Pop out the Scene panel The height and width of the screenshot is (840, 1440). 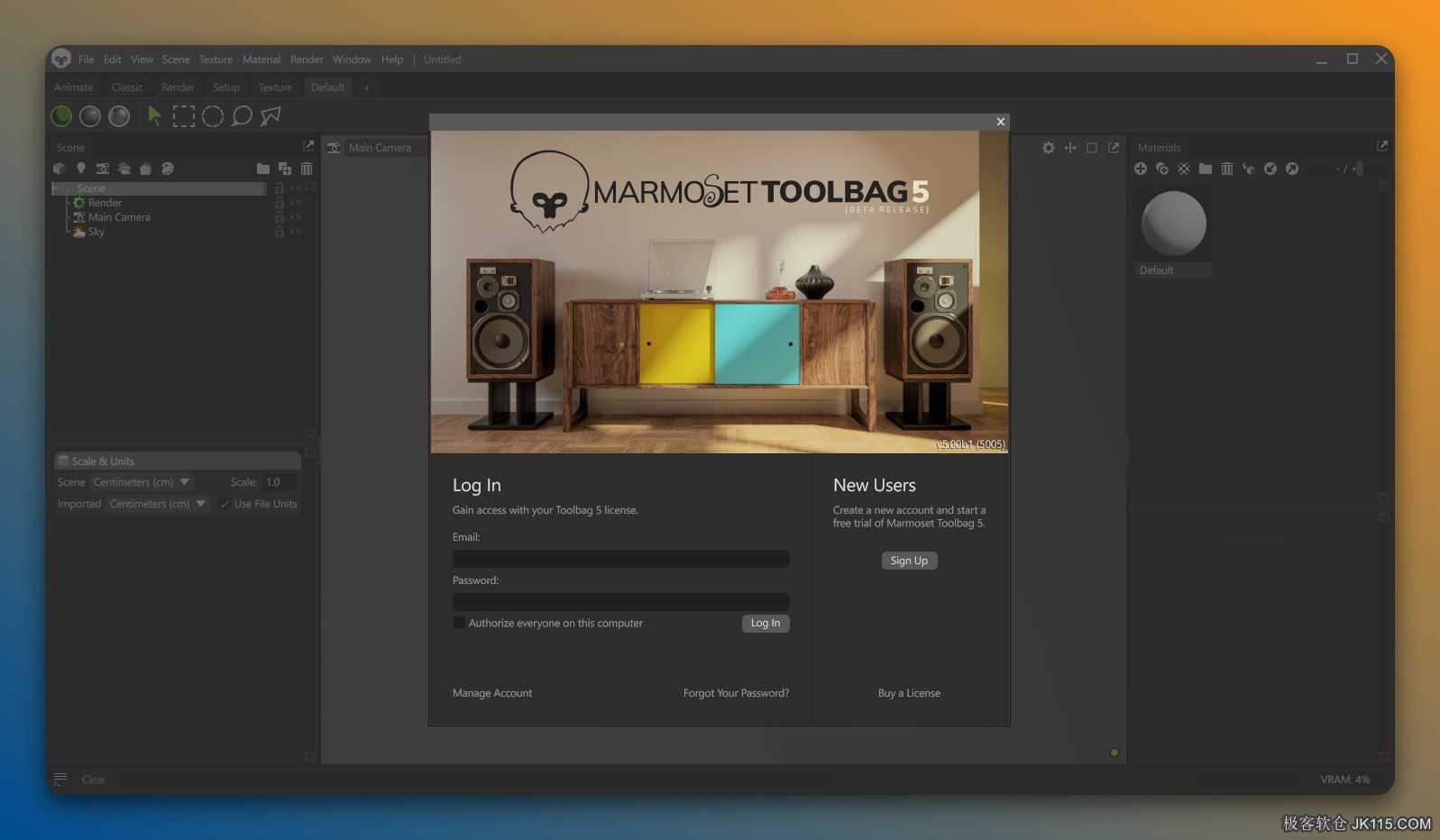click(308, 146)
